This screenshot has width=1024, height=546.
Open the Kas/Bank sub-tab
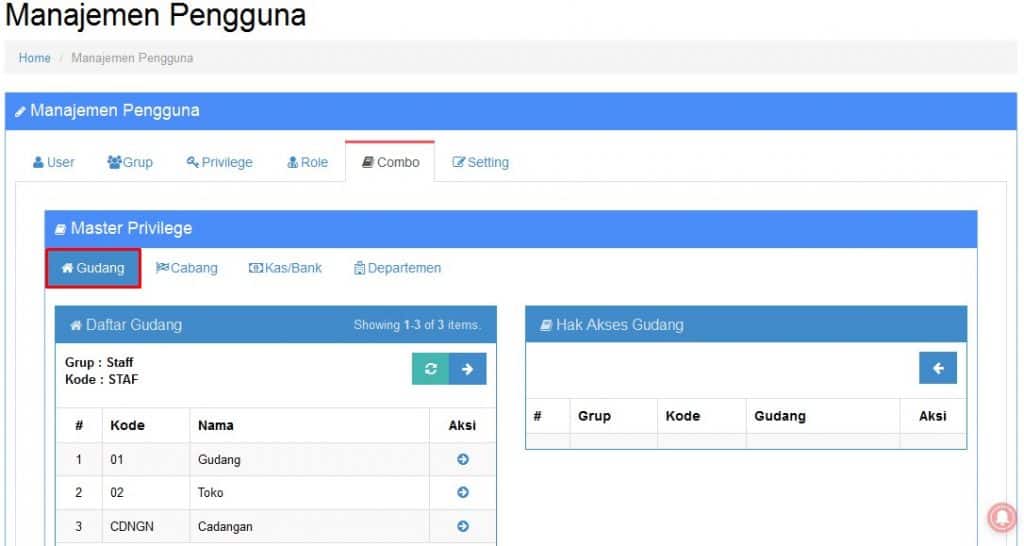click(x=285, y=268)
